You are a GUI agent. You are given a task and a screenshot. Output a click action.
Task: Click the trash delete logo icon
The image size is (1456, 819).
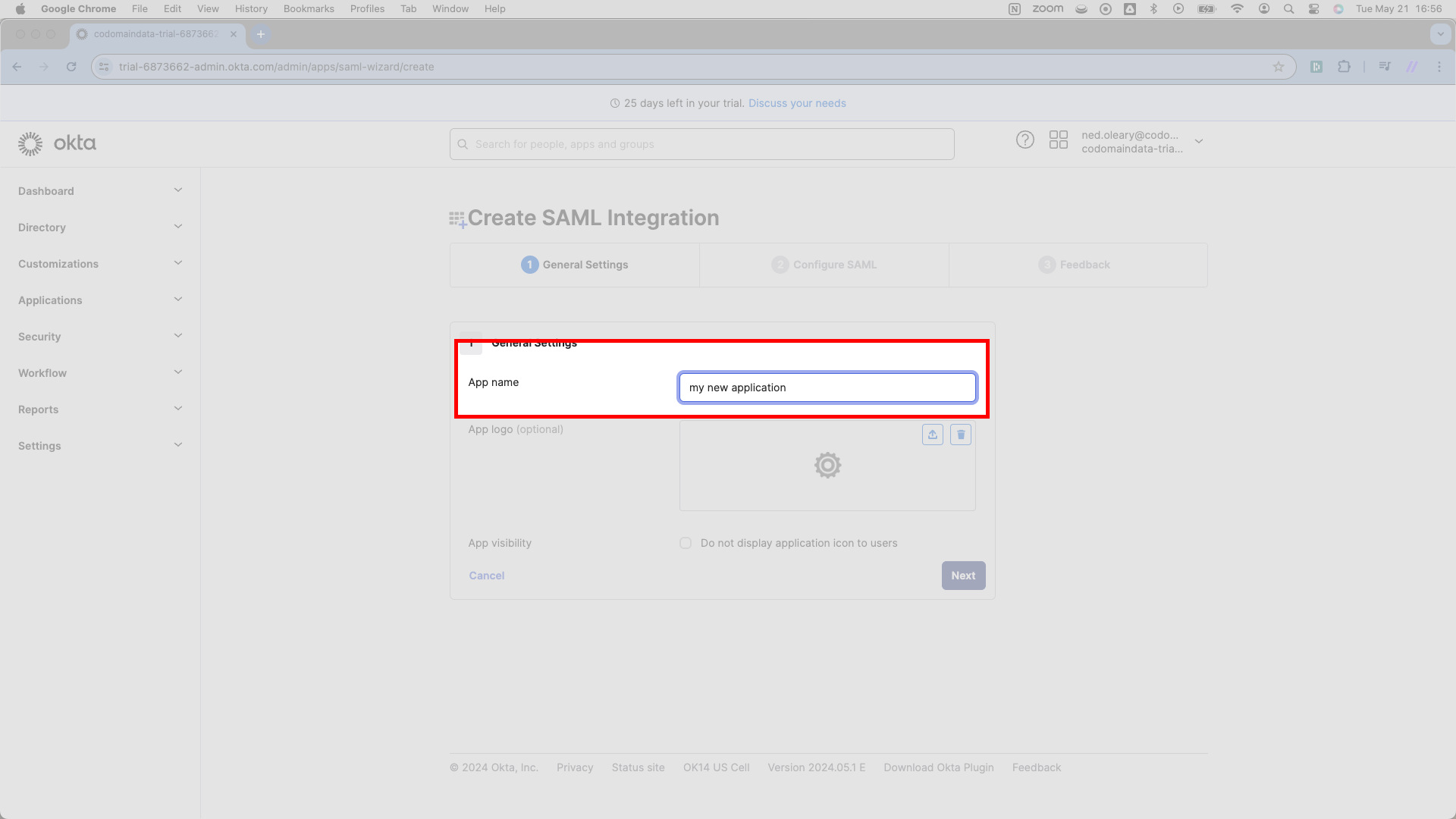(x=961, y=435)
